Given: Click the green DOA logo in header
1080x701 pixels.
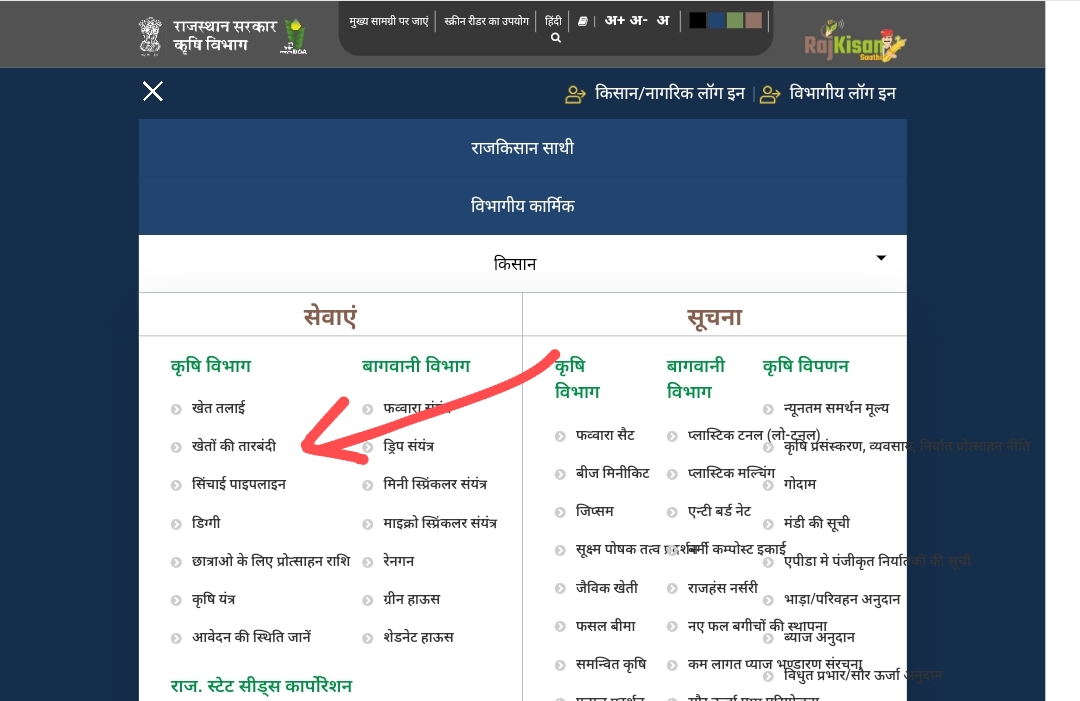Looking at the screenshot, I should (294, 36).
